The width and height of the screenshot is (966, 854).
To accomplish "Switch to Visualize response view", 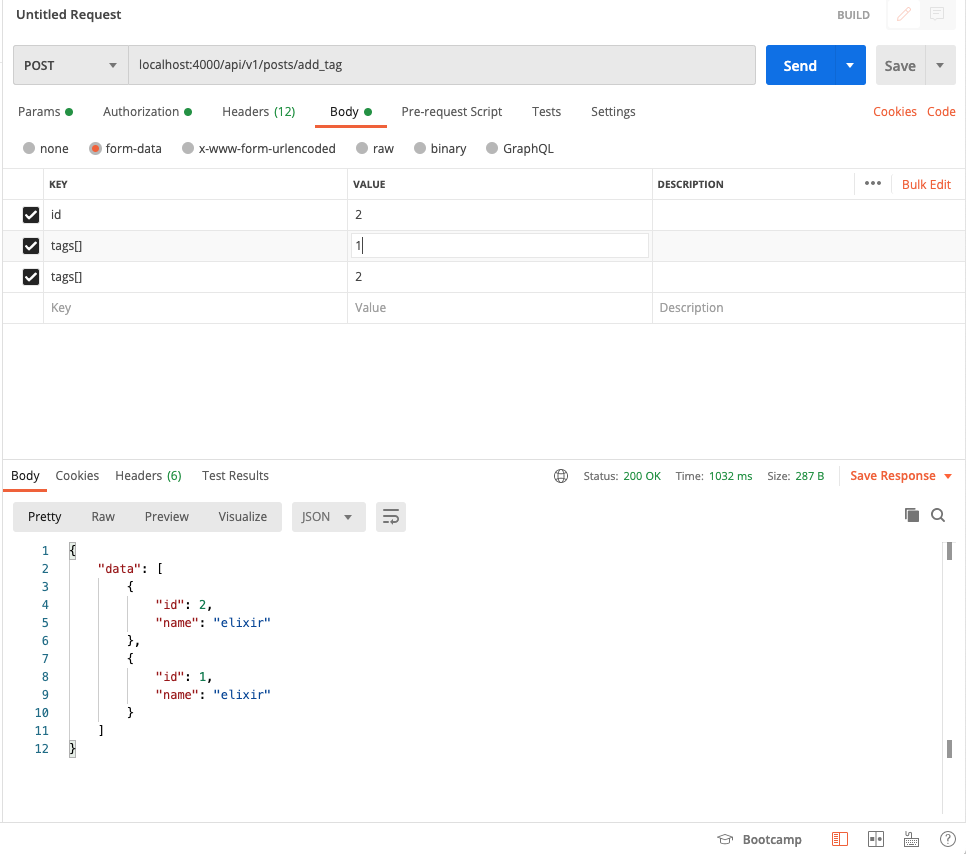I will tap(243, 516).
